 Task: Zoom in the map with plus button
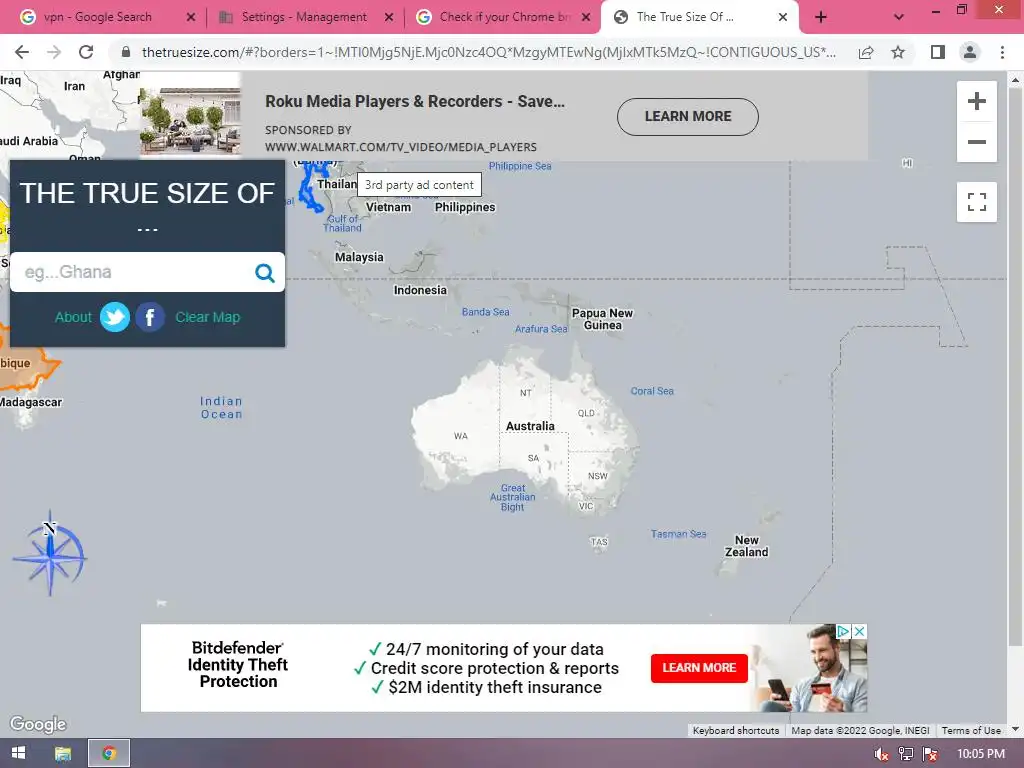(976, 101)
